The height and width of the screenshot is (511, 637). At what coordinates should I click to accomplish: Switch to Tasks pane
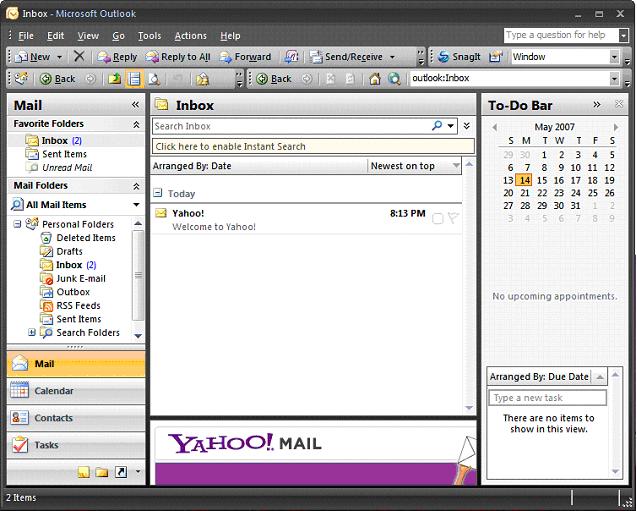click(x=76, y=445)
